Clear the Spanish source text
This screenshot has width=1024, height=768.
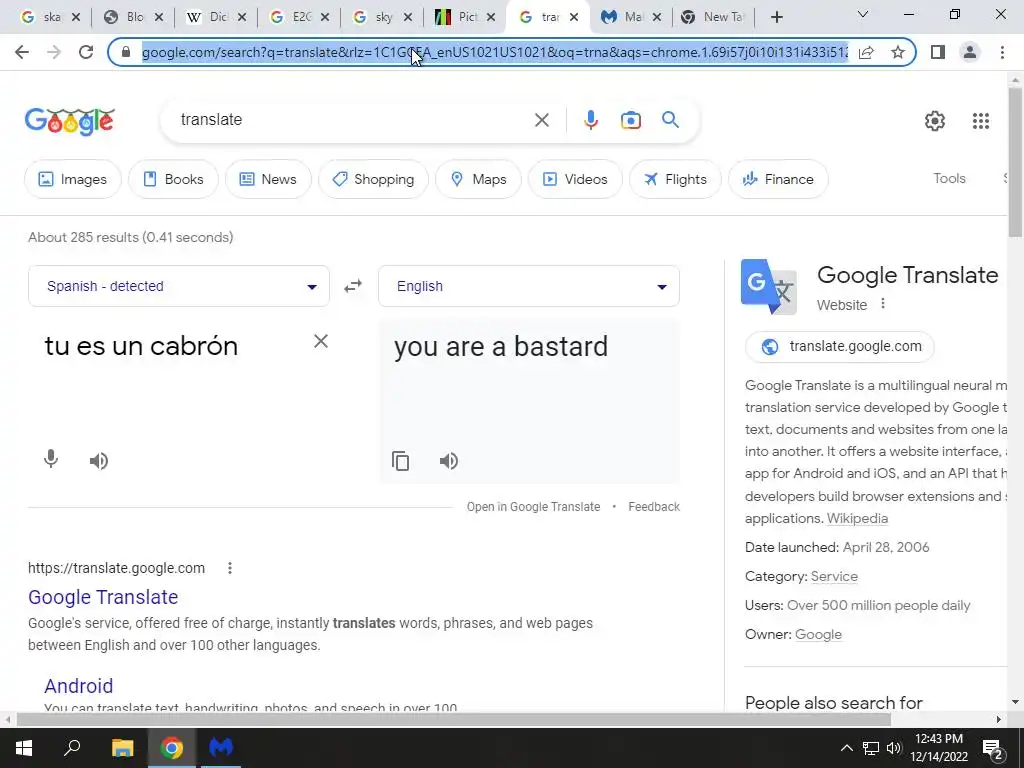coord(321,341)
